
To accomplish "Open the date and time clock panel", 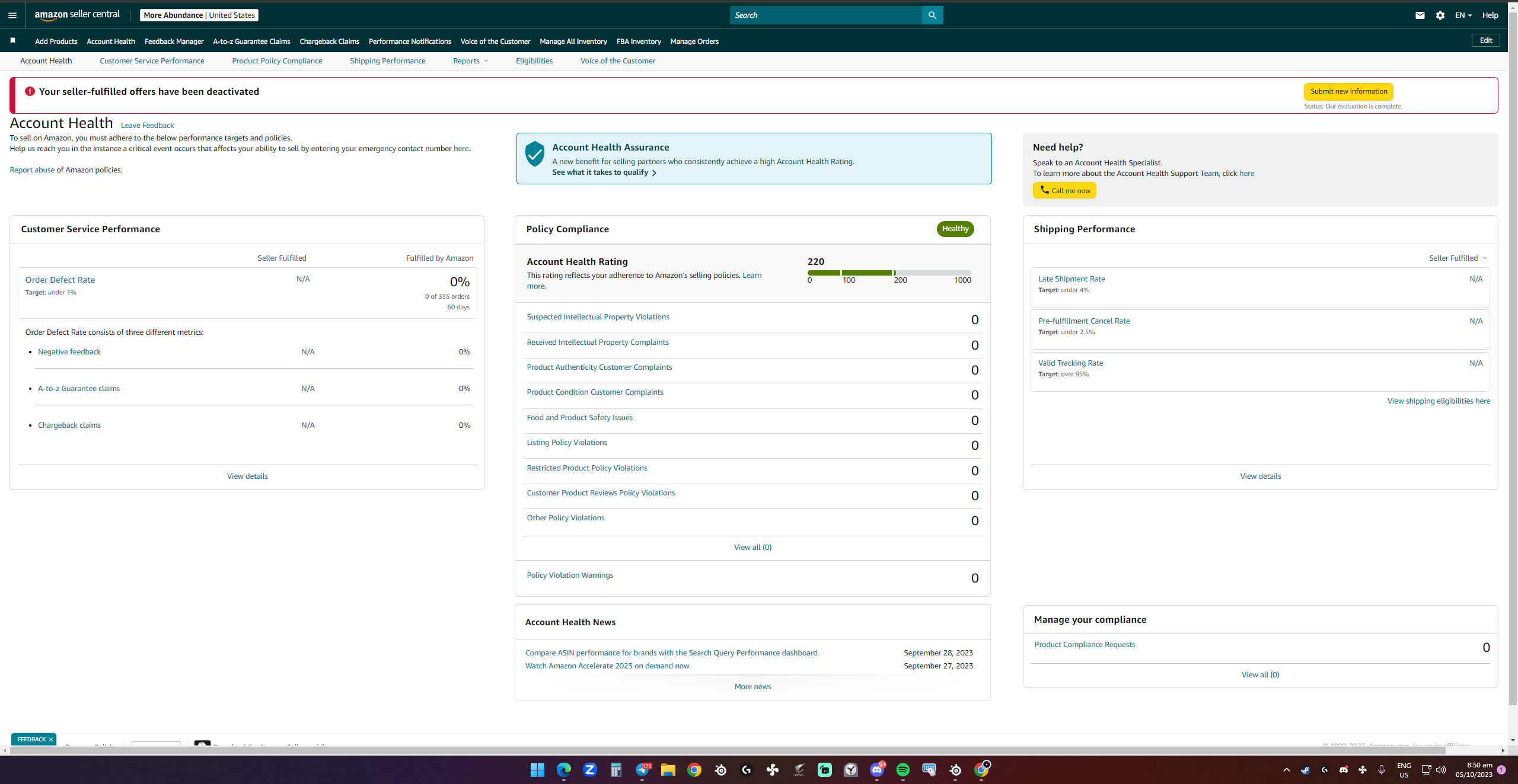I will [1474, 770].
